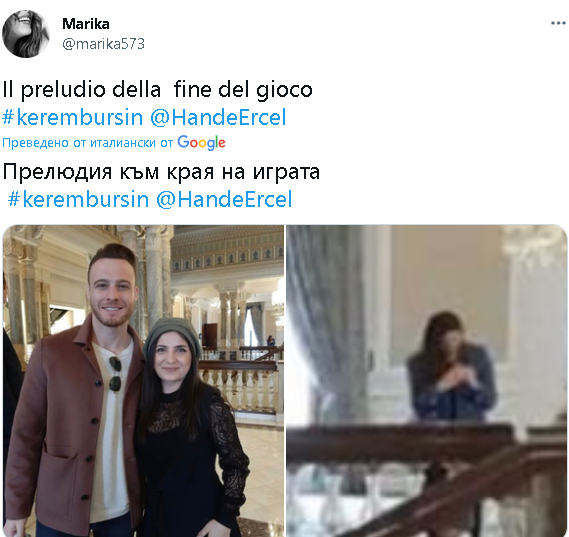Click the 'Преведено от италиански от' translation label
Image resolution: width=569 pixels, height=537 pixels.
pos(87,143)
